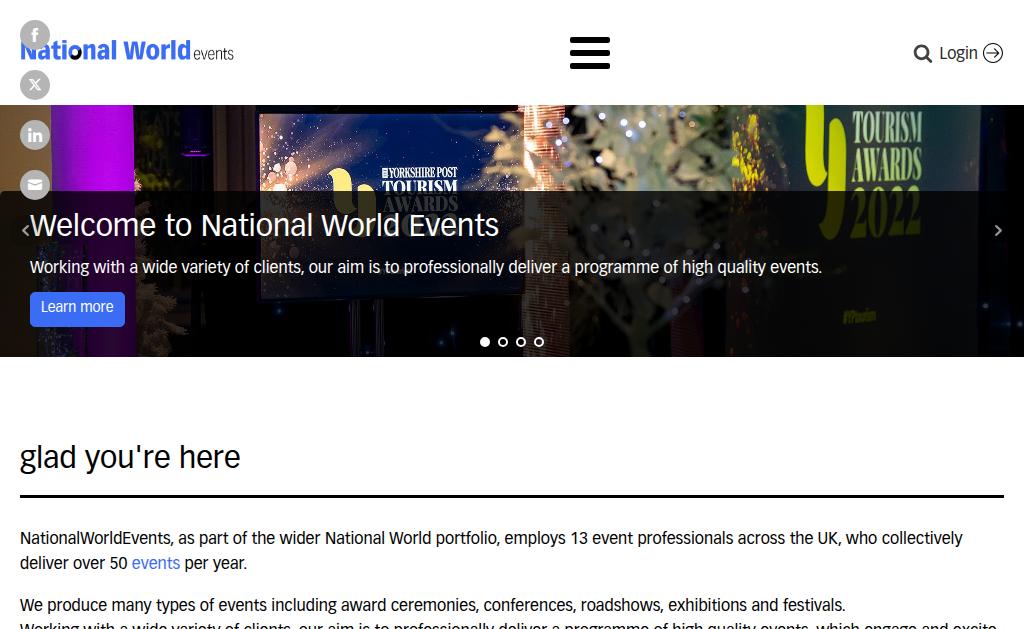The width and height of the screenshot is (1024, 629).
Task: Click the login arrow circle icon
Action: (x=993, y=53)
